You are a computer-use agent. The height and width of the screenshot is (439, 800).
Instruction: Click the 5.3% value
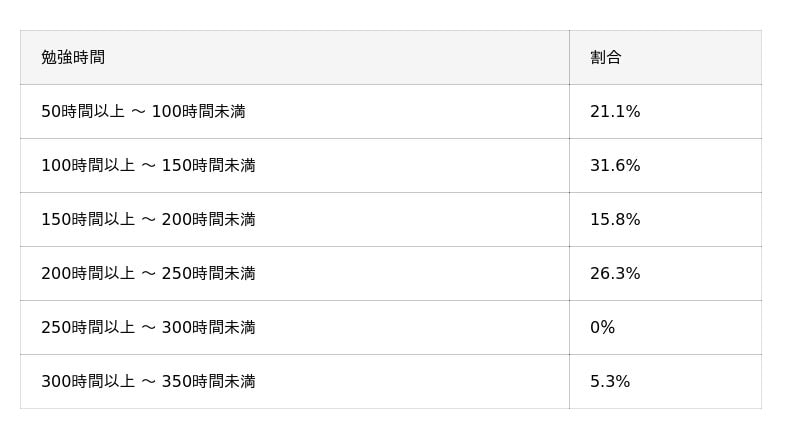610,382
